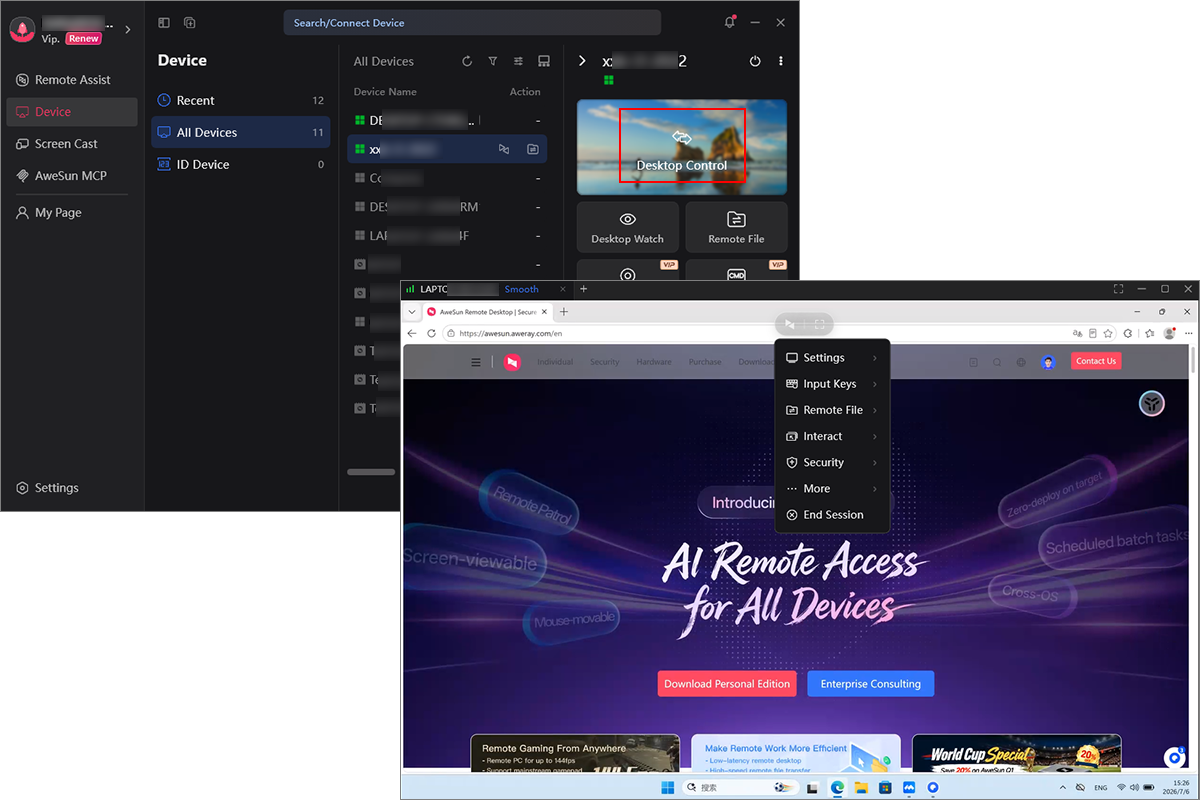Add a new remote session tab
The width and height of the screenshot is (1200, 800).
click(584, 289)
